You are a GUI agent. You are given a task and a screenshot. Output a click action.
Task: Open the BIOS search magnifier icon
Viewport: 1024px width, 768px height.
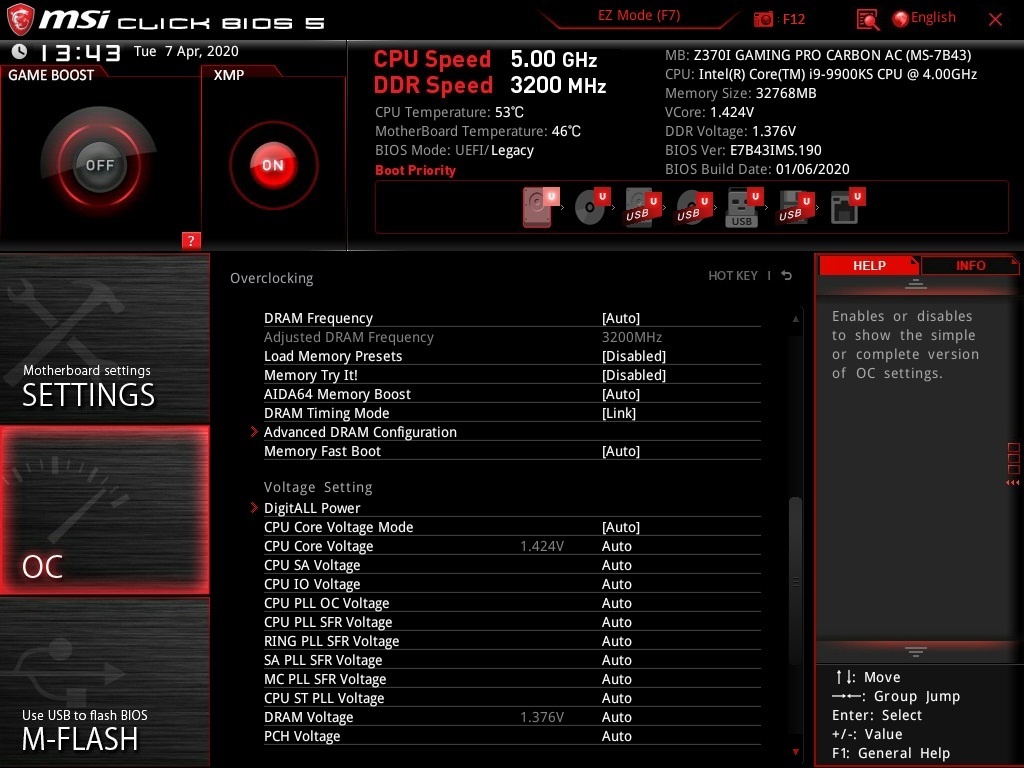(x=867, y=20)
